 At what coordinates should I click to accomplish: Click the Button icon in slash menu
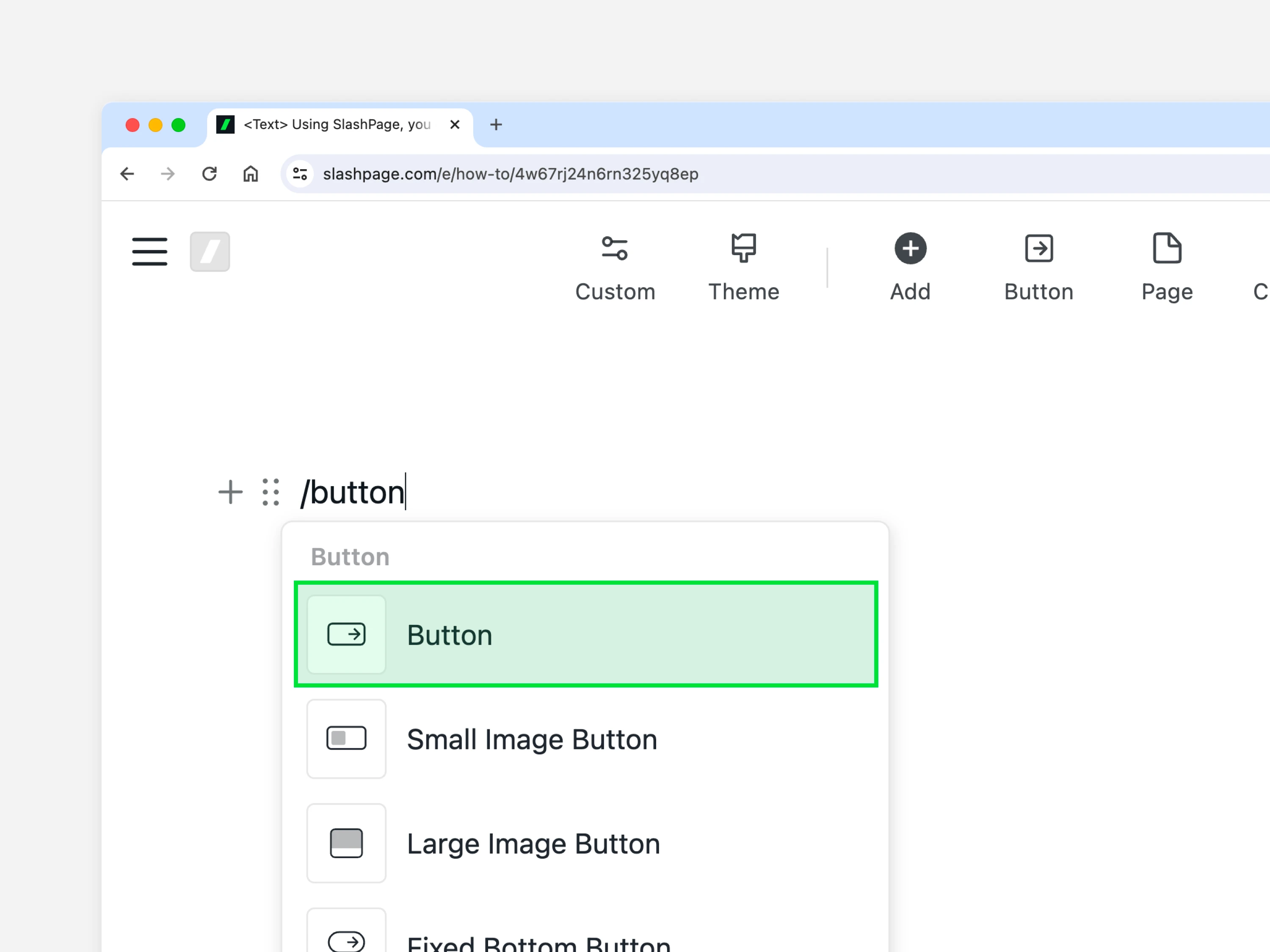[346, 634]
